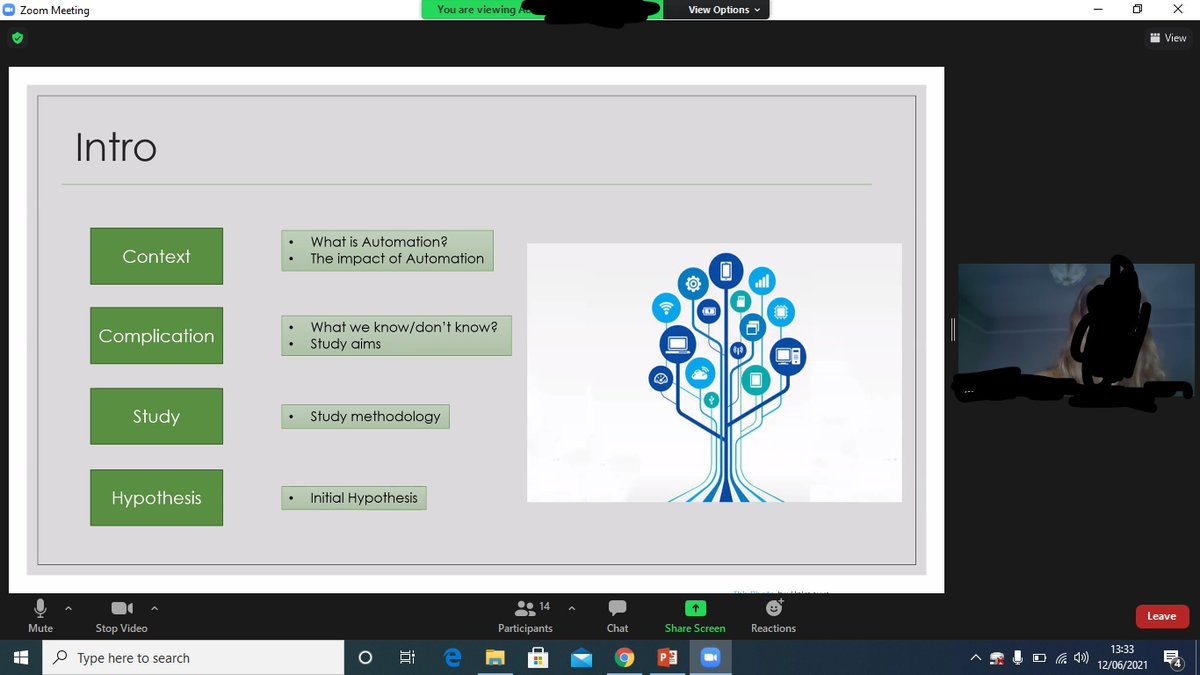
Task: Click the View layout button
Action: pyautogui.click(x=1168, y=38)
